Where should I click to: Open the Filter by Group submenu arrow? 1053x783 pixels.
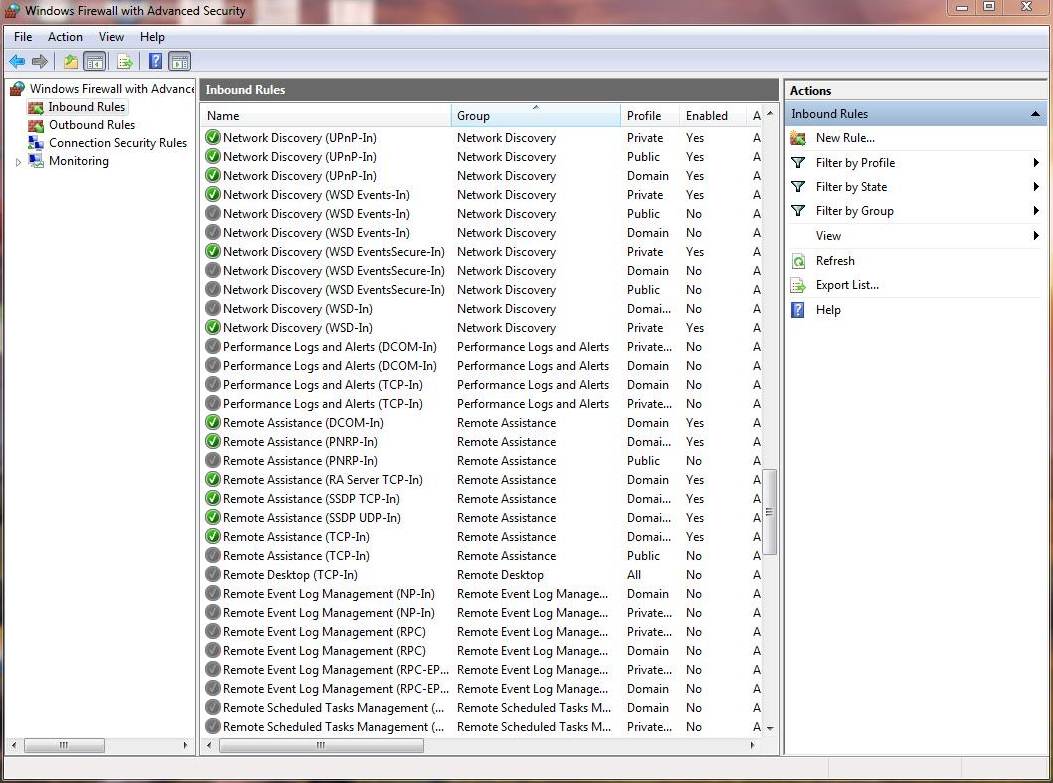[x=1036, y=211]
